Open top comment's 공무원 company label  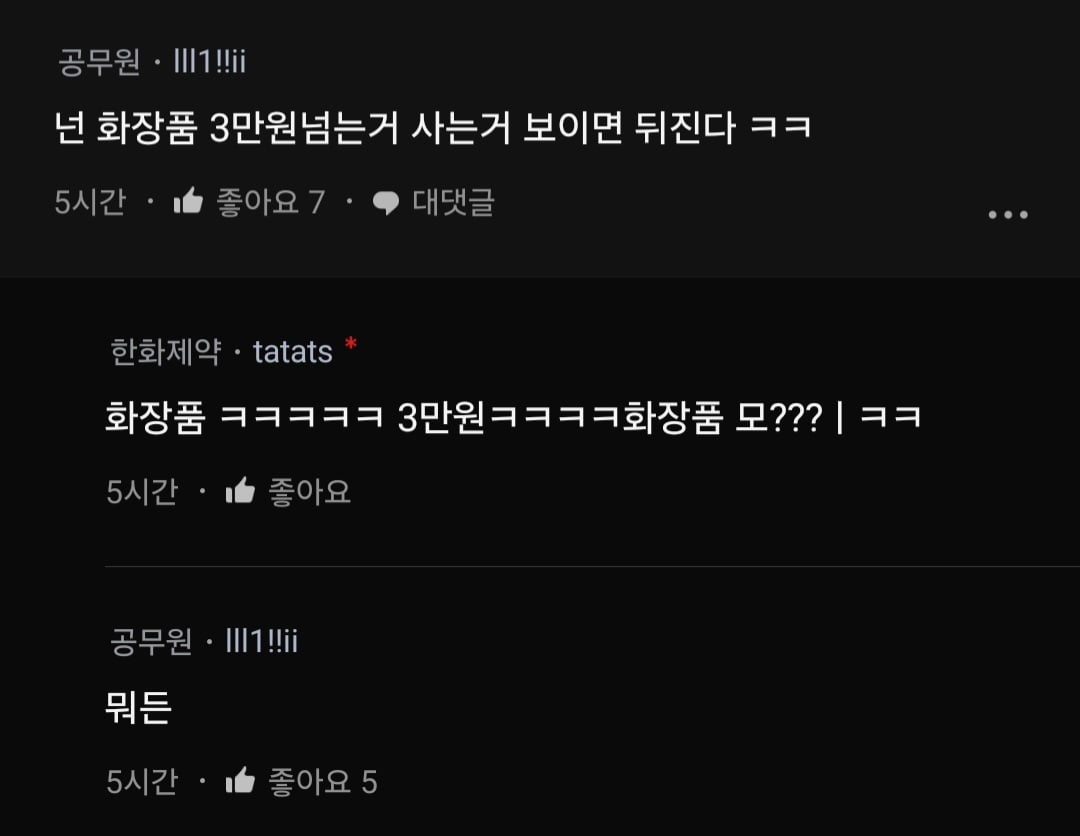point(99,62)
